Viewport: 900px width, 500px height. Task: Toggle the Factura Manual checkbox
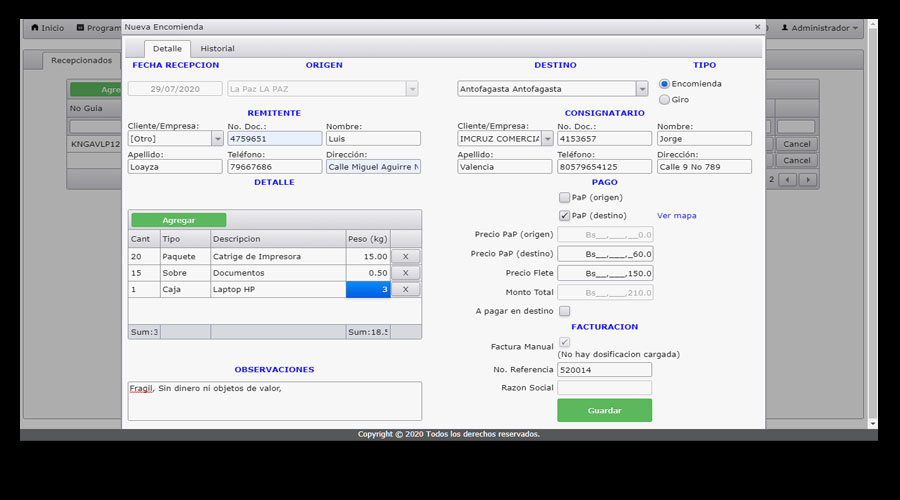coord(564,342)
